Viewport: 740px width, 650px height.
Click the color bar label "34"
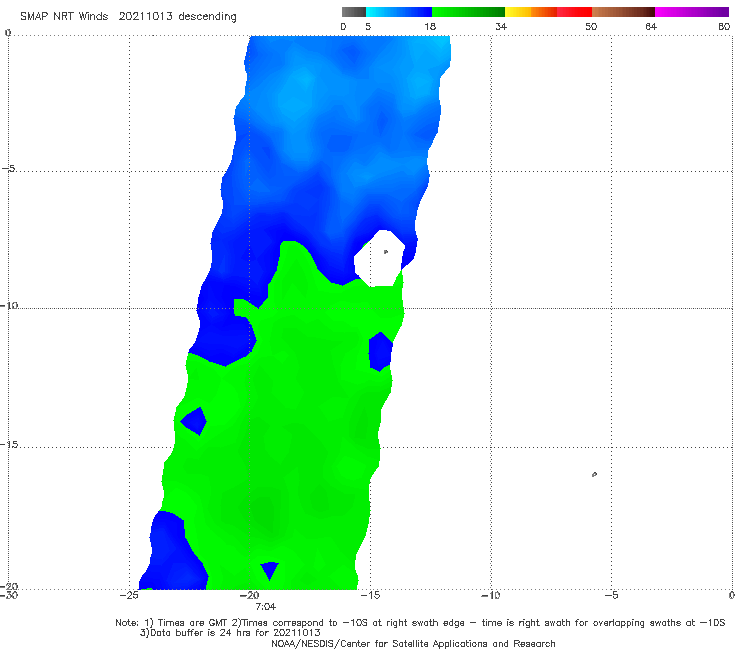point(501,27)
